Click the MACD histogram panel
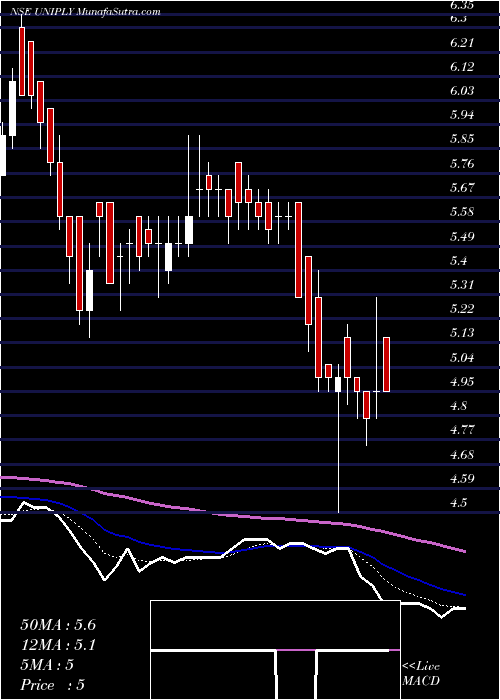This screenshot has width=500, height=700. click(275, 650)
